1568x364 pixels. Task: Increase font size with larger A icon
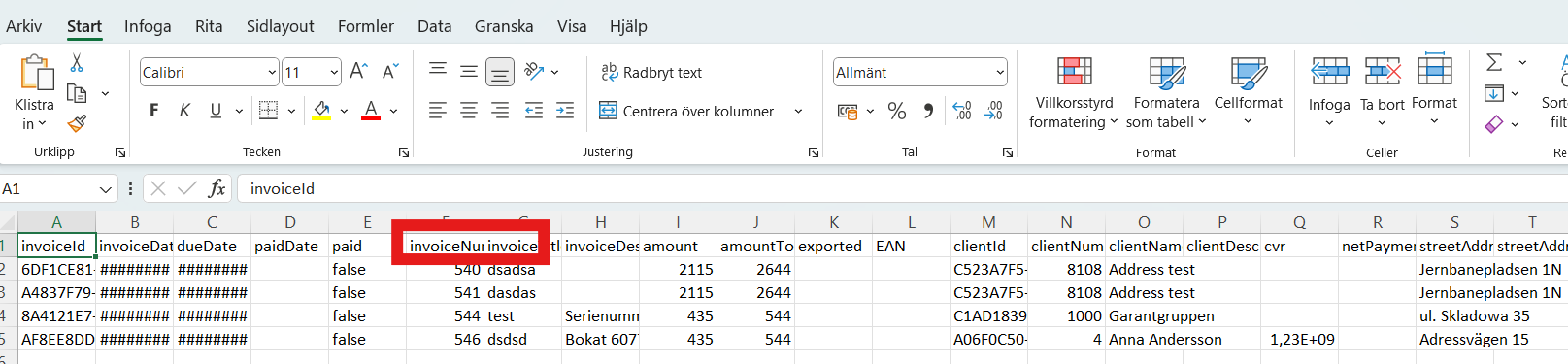[358, 72]
